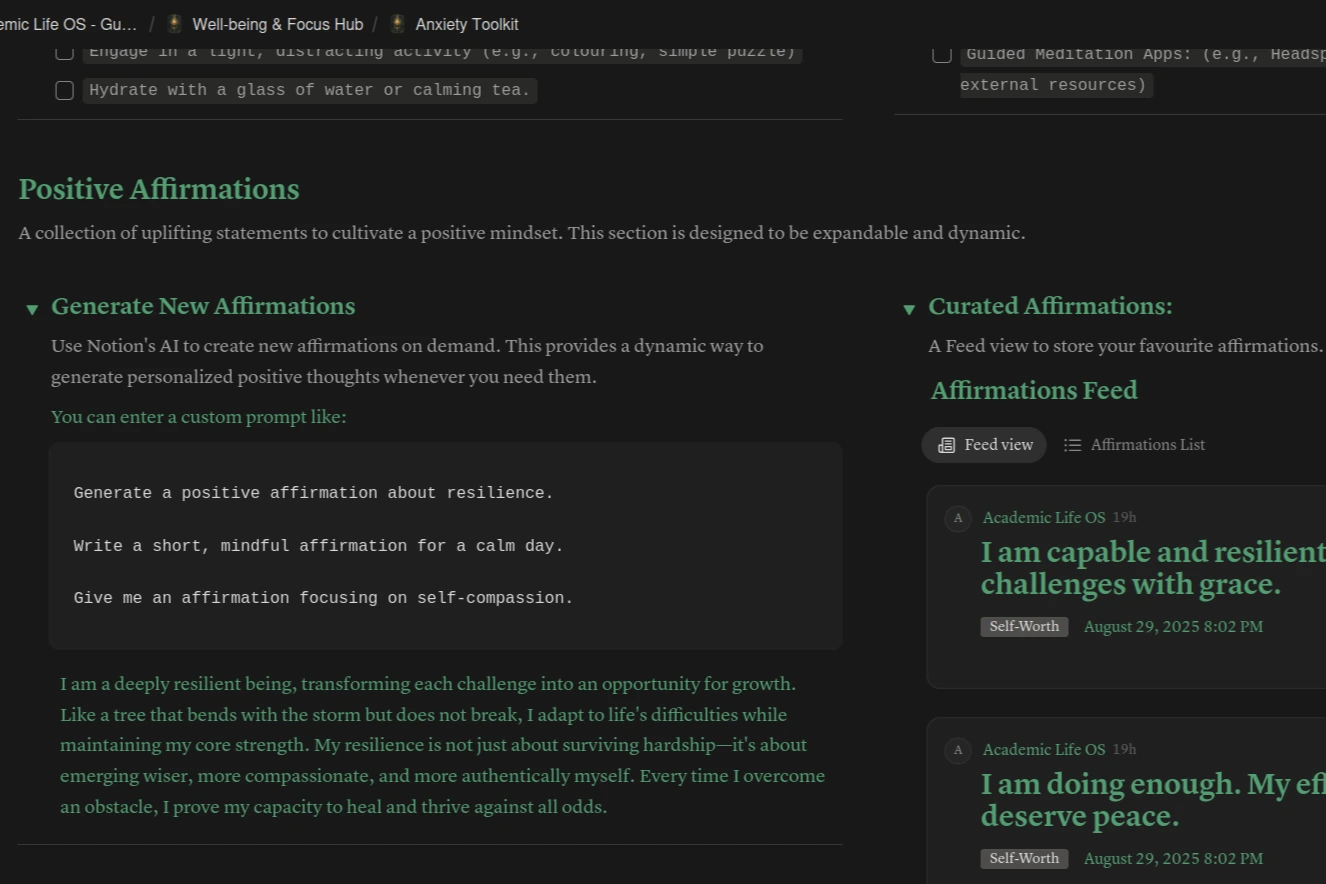Mark the "Guided Meditation Apps" to-do checkbox
Viewport: 1326px width, 884px height.
click(x=942, y=54)
